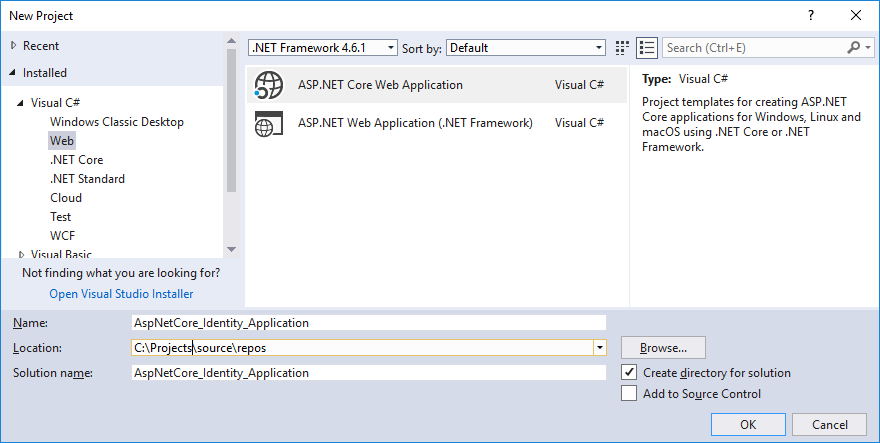This screenshot has height=443, width=880.
Task: Open the Visual Studio Installer link
Action: [121, 294]
